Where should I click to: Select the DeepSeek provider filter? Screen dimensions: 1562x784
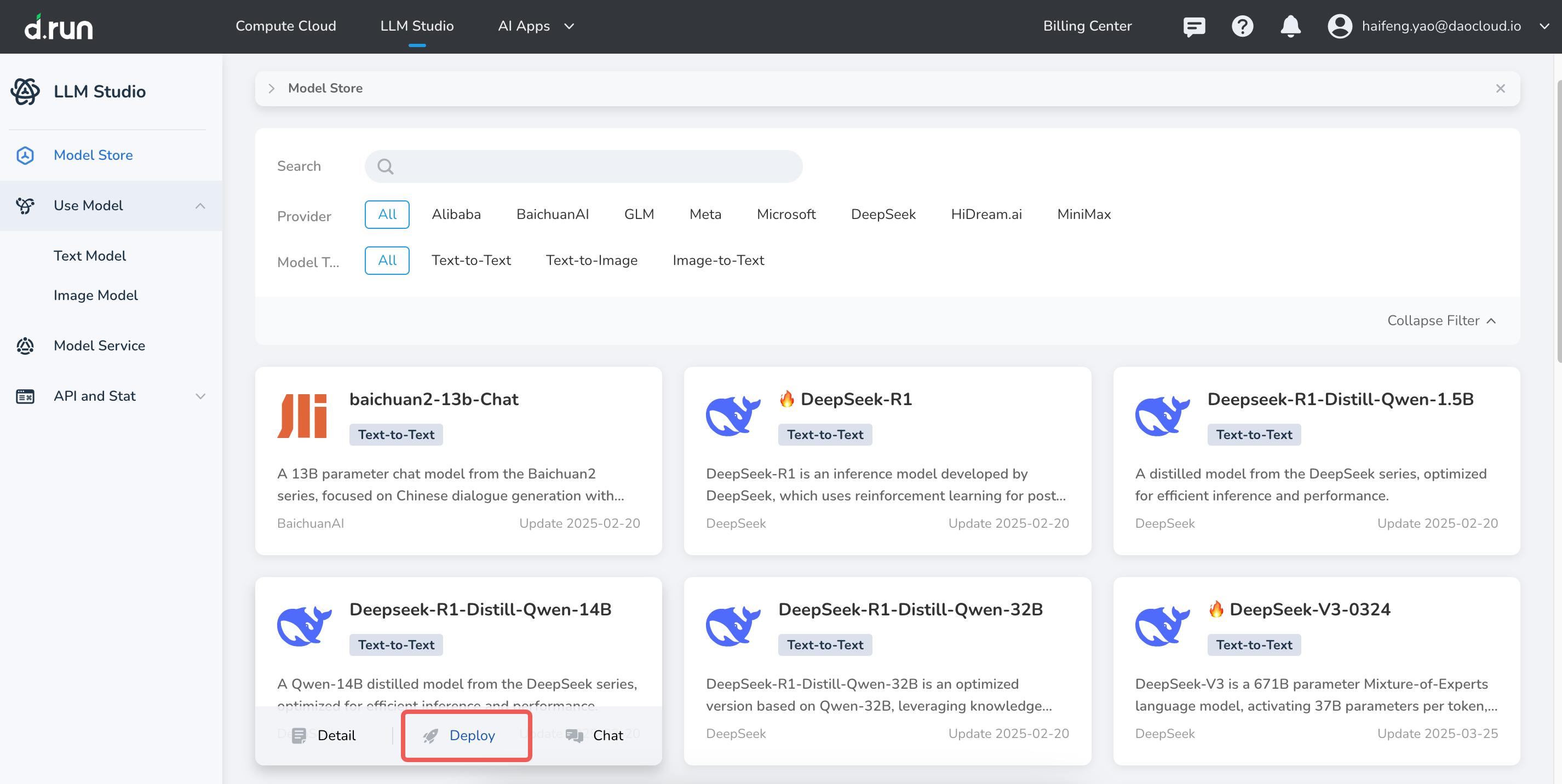[883, 214]
